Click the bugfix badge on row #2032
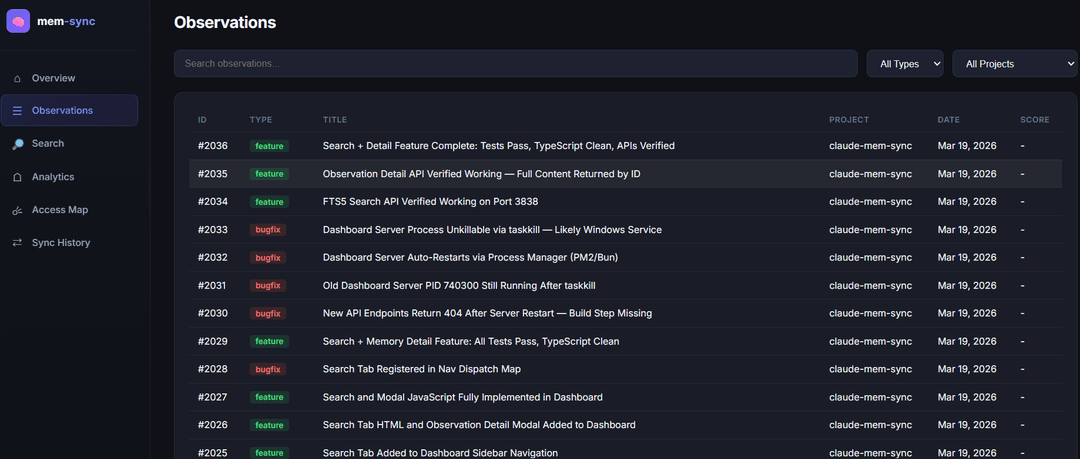Image resolution: width=1080 pixels, height=459 pixels. [x=268, y=258]
